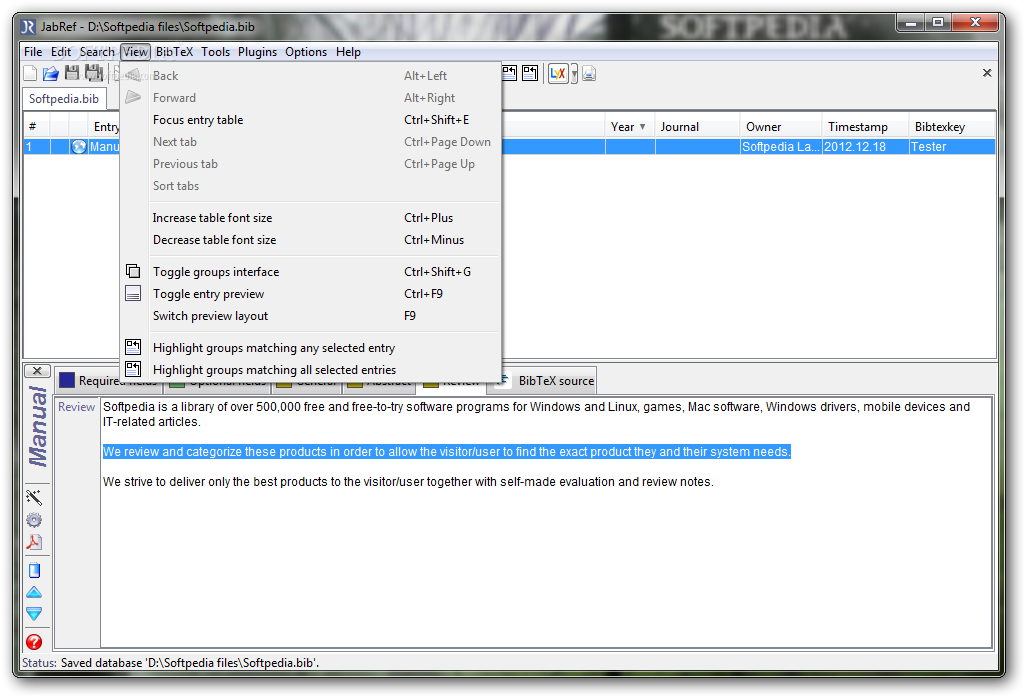Click toolbar icon highlight groups matching all entries
Image resolution: width=1026 pixels, height=698 pixels.
[x=530, y=73]
